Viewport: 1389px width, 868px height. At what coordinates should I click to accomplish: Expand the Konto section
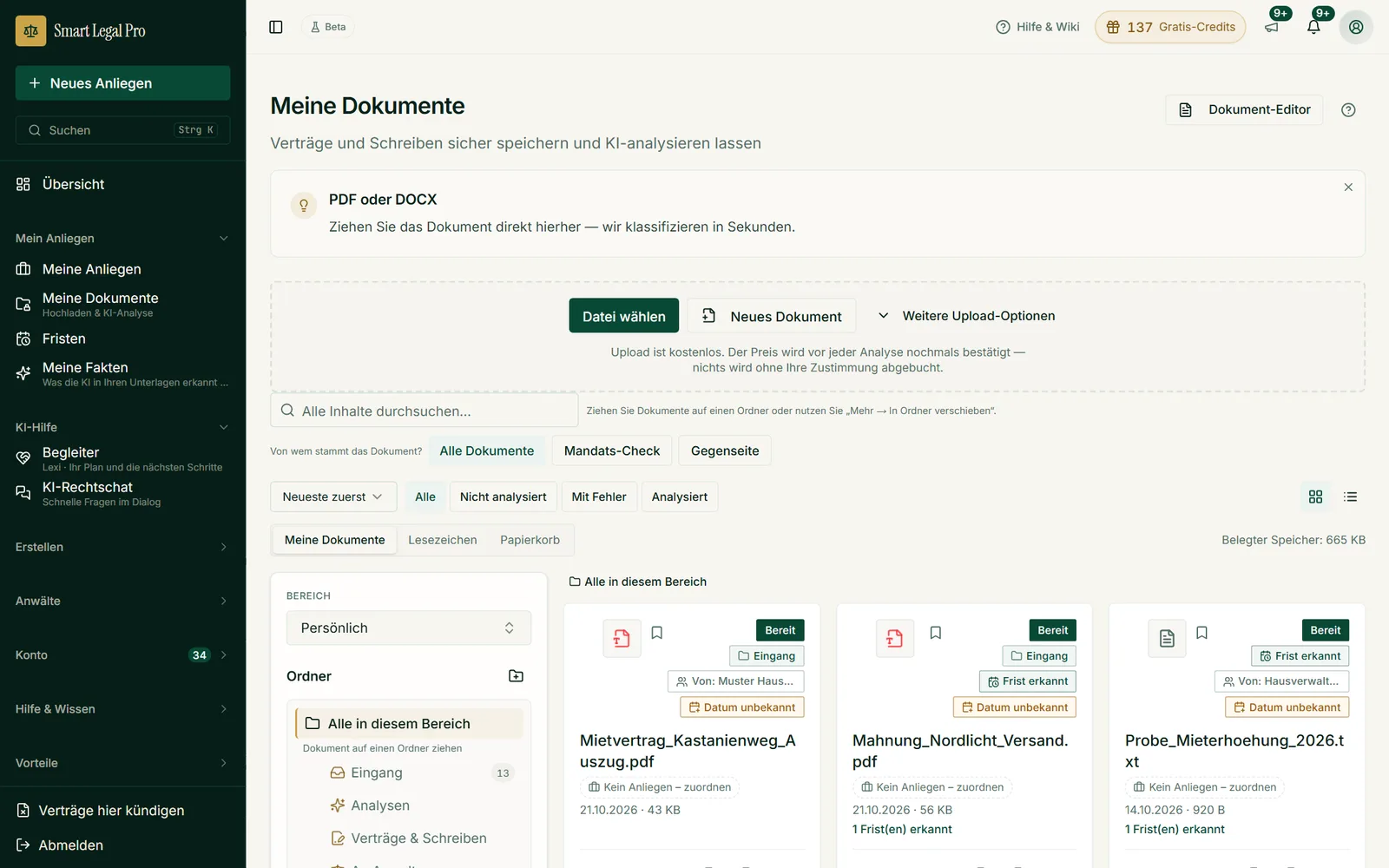122,655
